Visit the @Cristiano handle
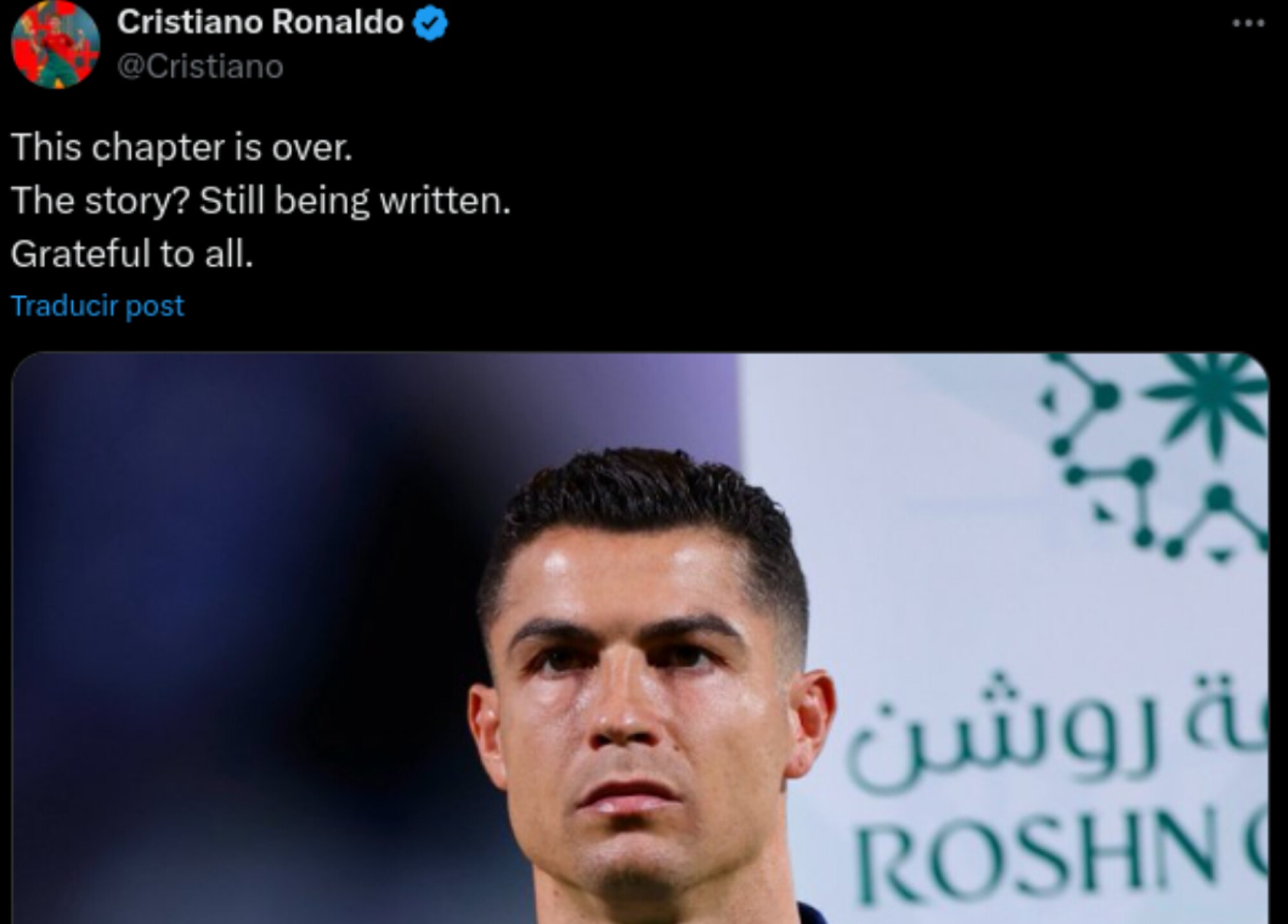The height and width of the screenshot is (924, 1288). point(200,67)
